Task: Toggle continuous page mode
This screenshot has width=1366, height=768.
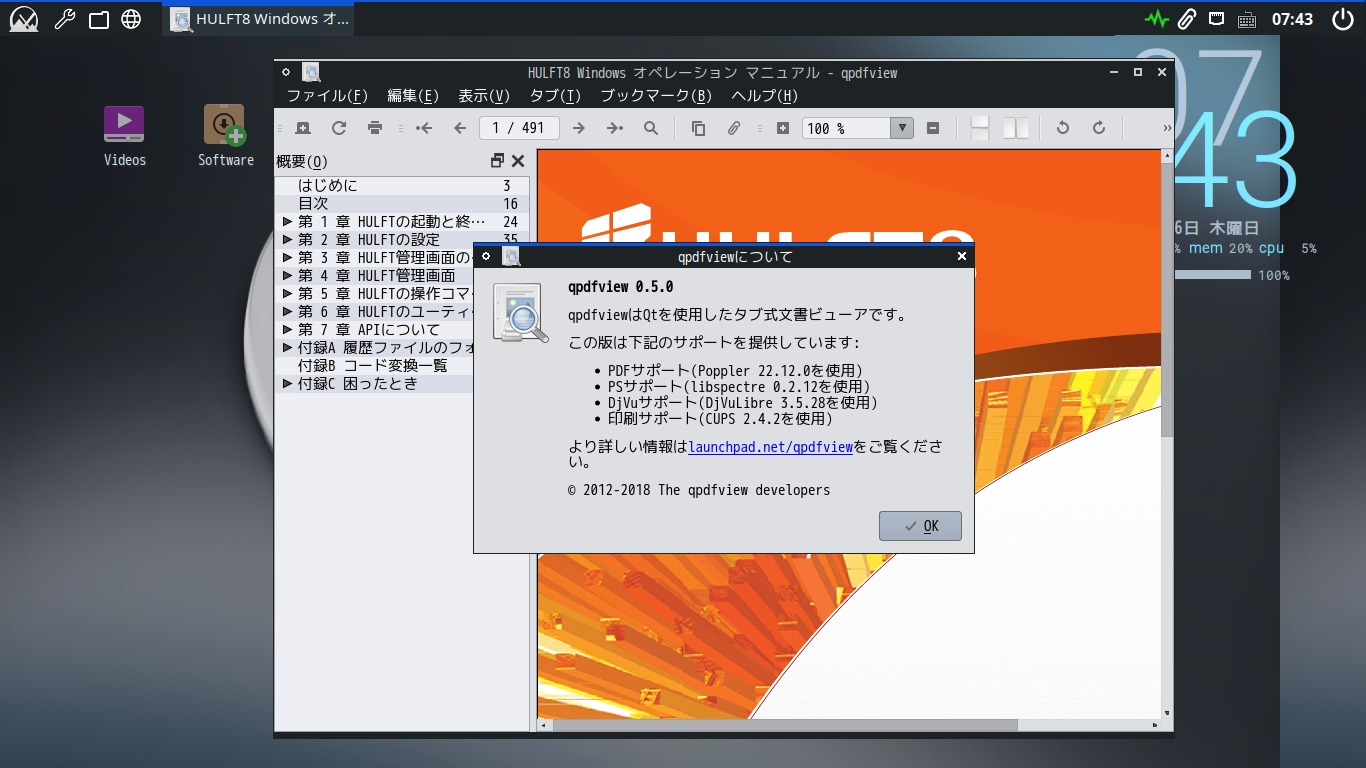Action: pyautogui.click(x=980, y=128)
